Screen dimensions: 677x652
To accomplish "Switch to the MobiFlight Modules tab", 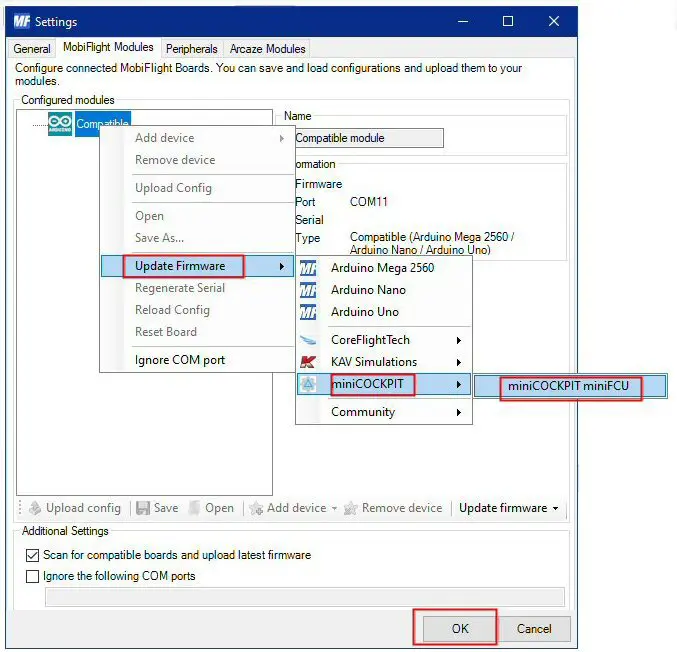I will pos(108,47).
